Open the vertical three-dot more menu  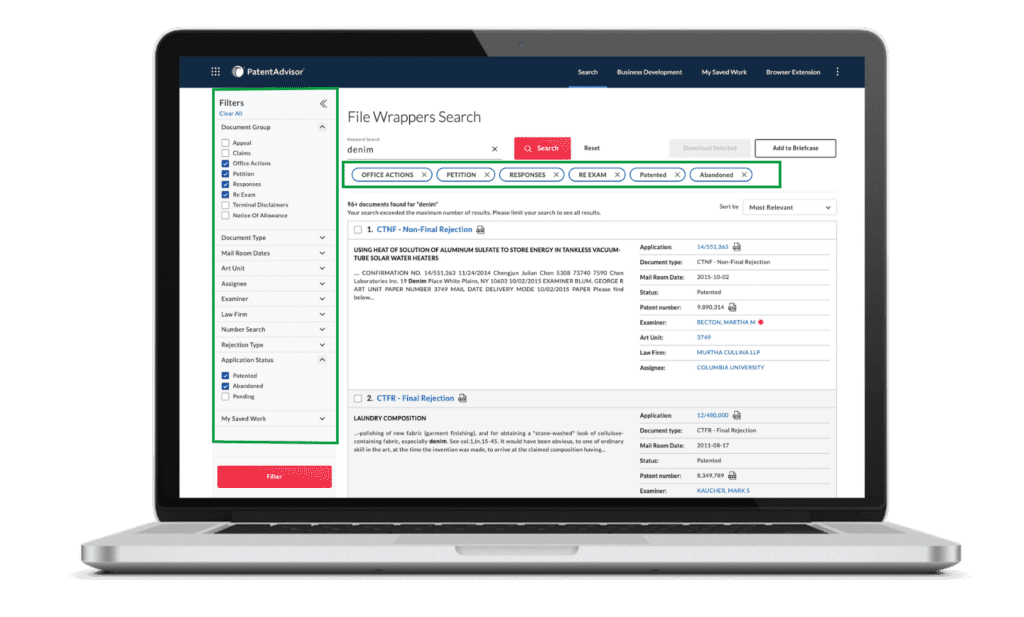tap(837, 72)
